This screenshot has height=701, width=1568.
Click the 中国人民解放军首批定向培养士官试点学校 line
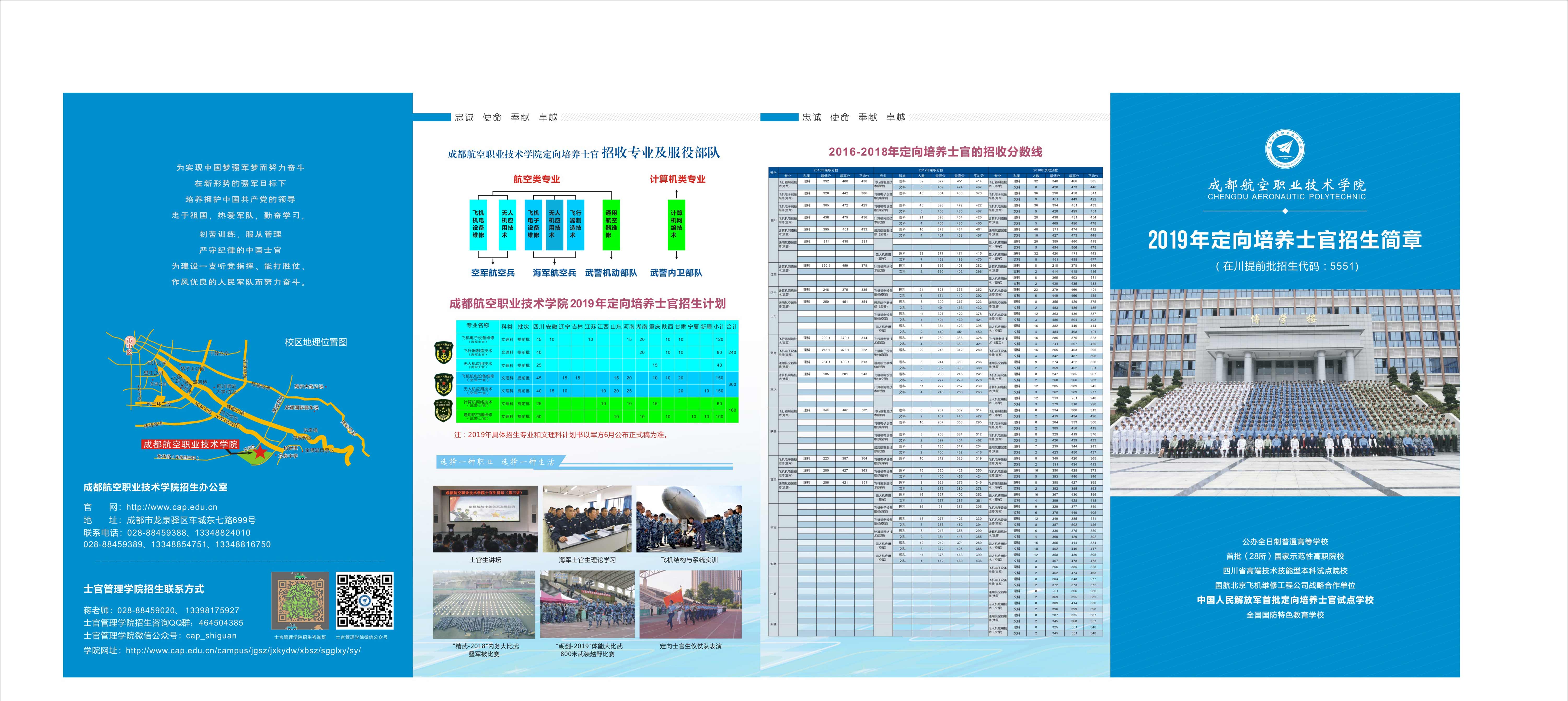point(1285,600)
